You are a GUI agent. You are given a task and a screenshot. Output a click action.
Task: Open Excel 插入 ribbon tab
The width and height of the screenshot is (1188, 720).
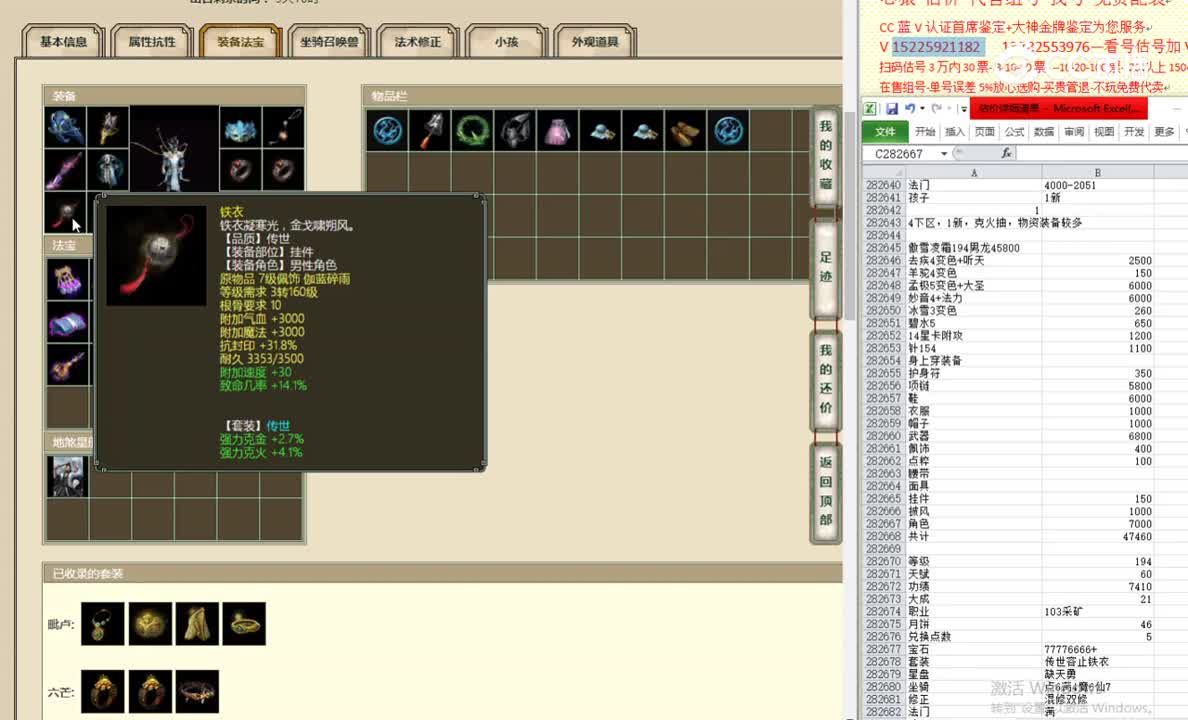(955, 132)
